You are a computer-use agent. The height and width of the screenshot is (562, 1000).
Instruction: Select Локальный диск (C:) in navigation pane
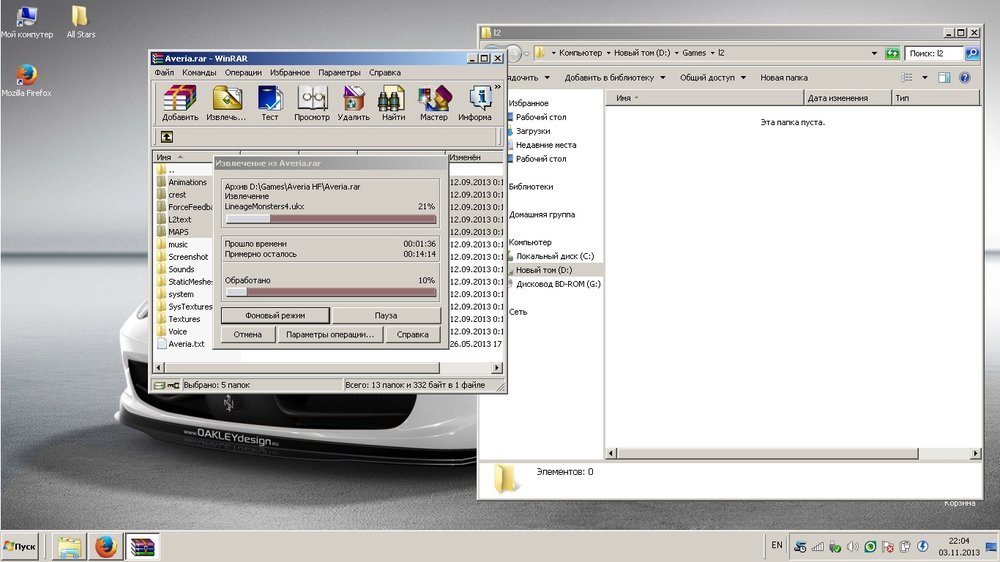[x=554, y=256]
